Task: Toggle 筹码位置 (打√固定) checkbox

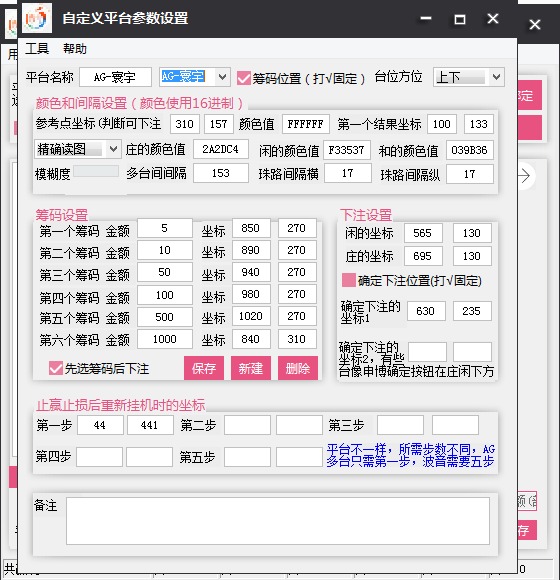Action: (243, 78)
